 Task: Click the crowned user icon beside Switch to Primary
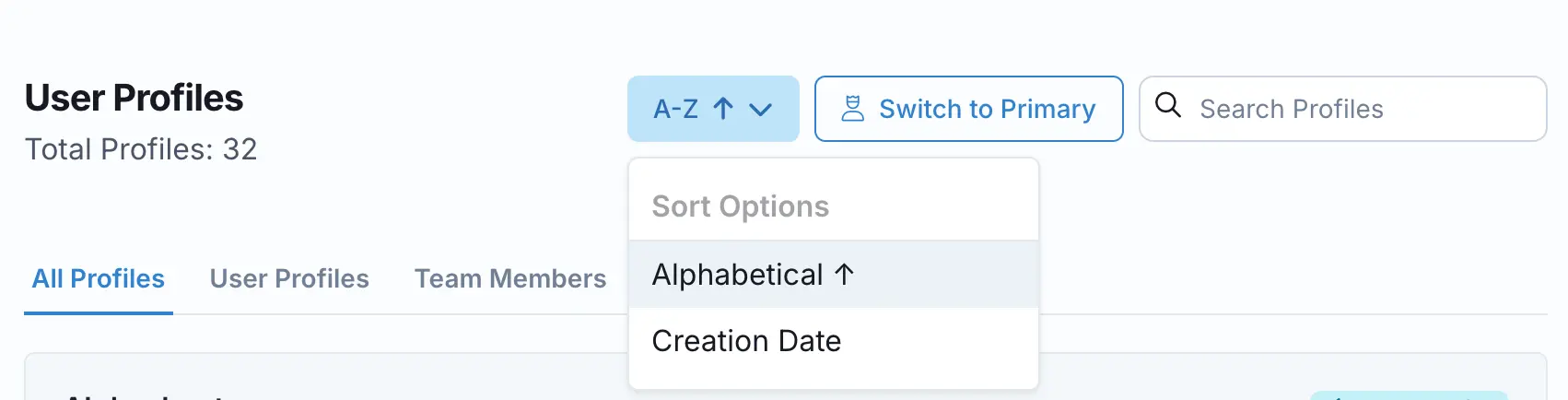[x=853, y=109]
